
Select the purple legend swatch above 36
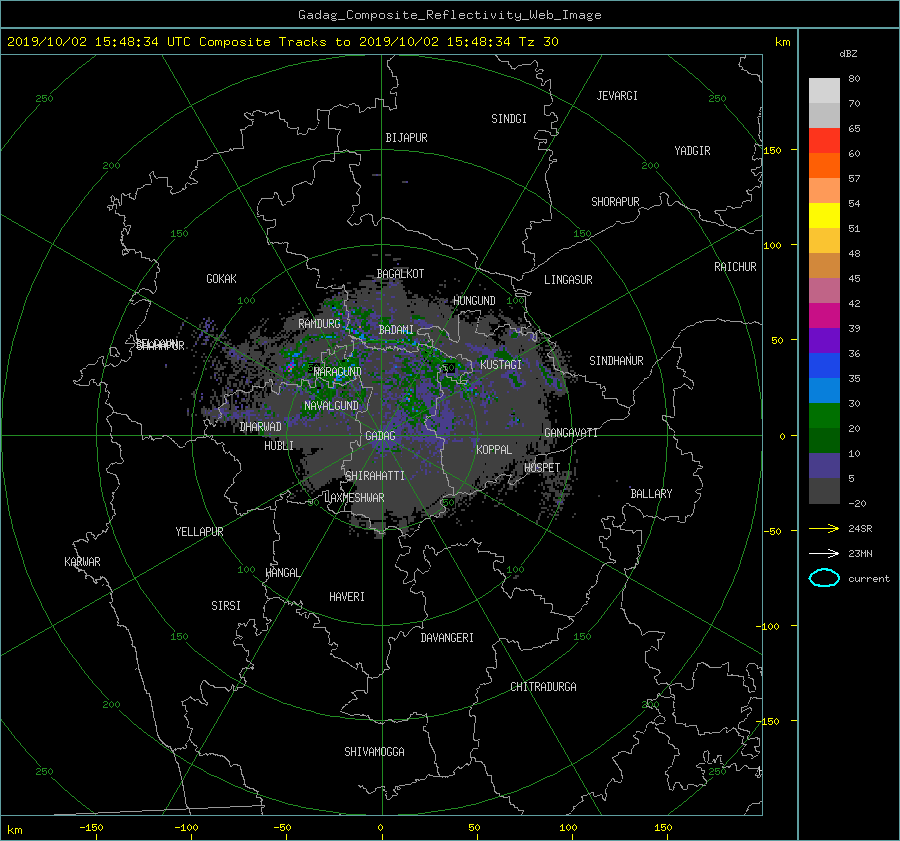click(824, 341)
